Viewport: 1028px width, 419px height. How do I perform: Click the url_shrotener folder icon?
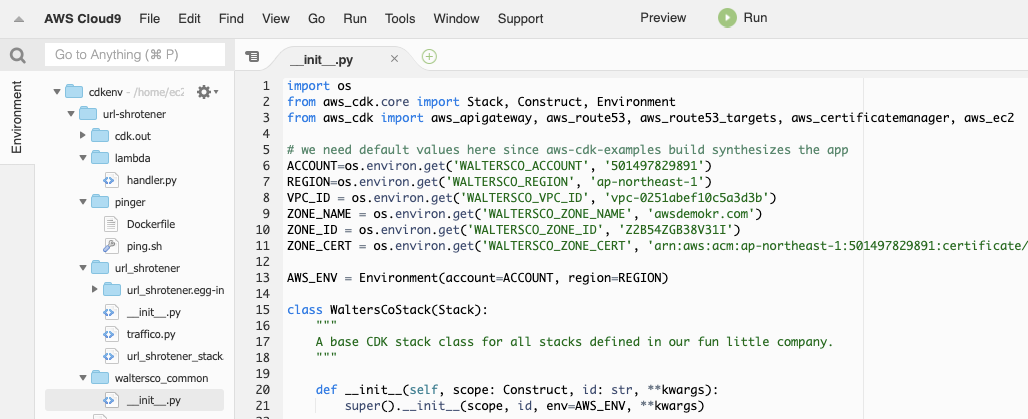(100, 268)
